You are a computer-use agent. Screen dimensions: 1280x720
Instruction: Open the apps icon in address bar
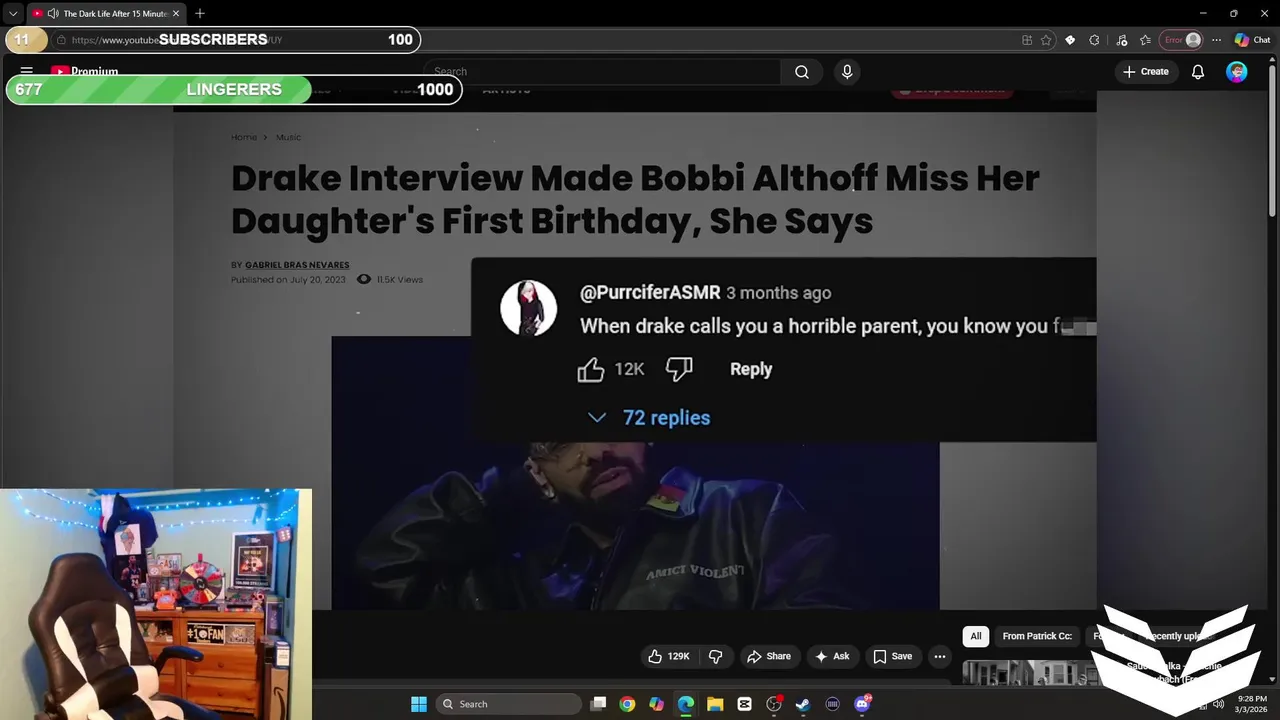1027,40
